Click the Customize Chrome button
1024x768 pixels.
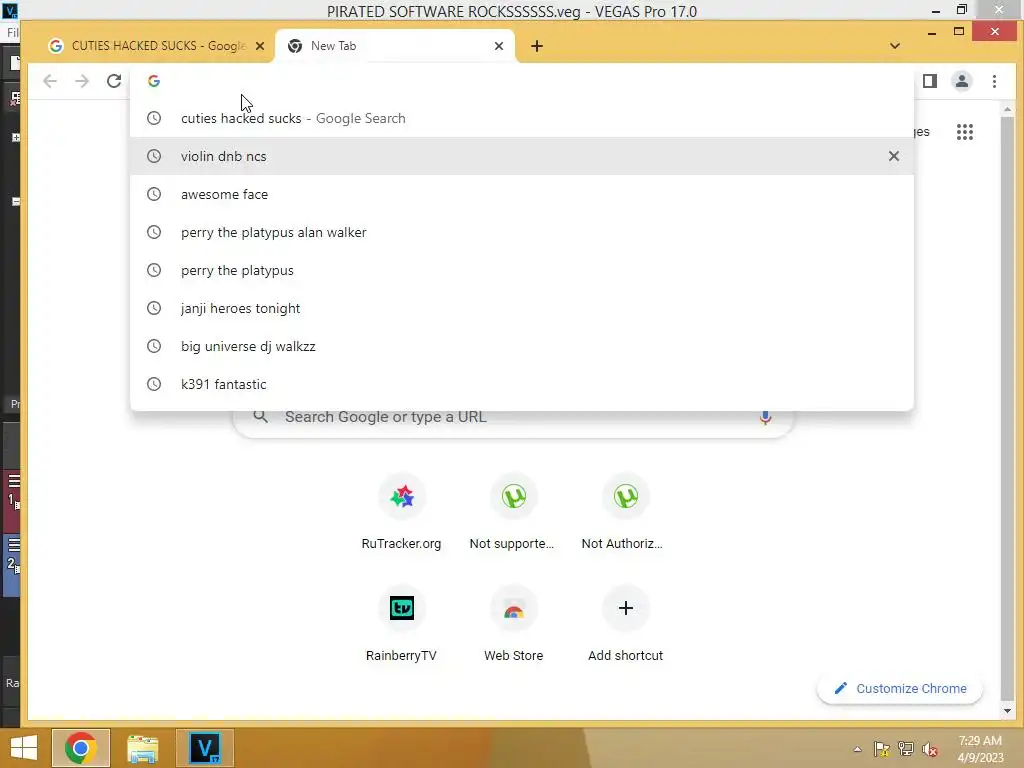tap(900, 688)
